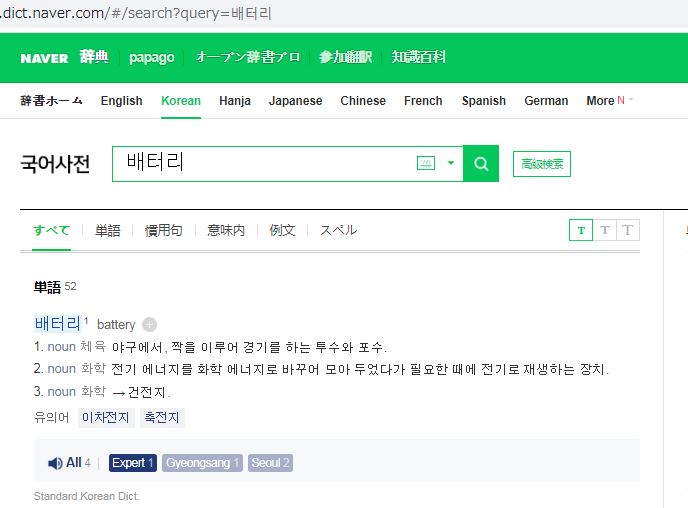This screenshot has height=508, width=688.
Task: Click the green magnifier search button
Action: (481, 164)
